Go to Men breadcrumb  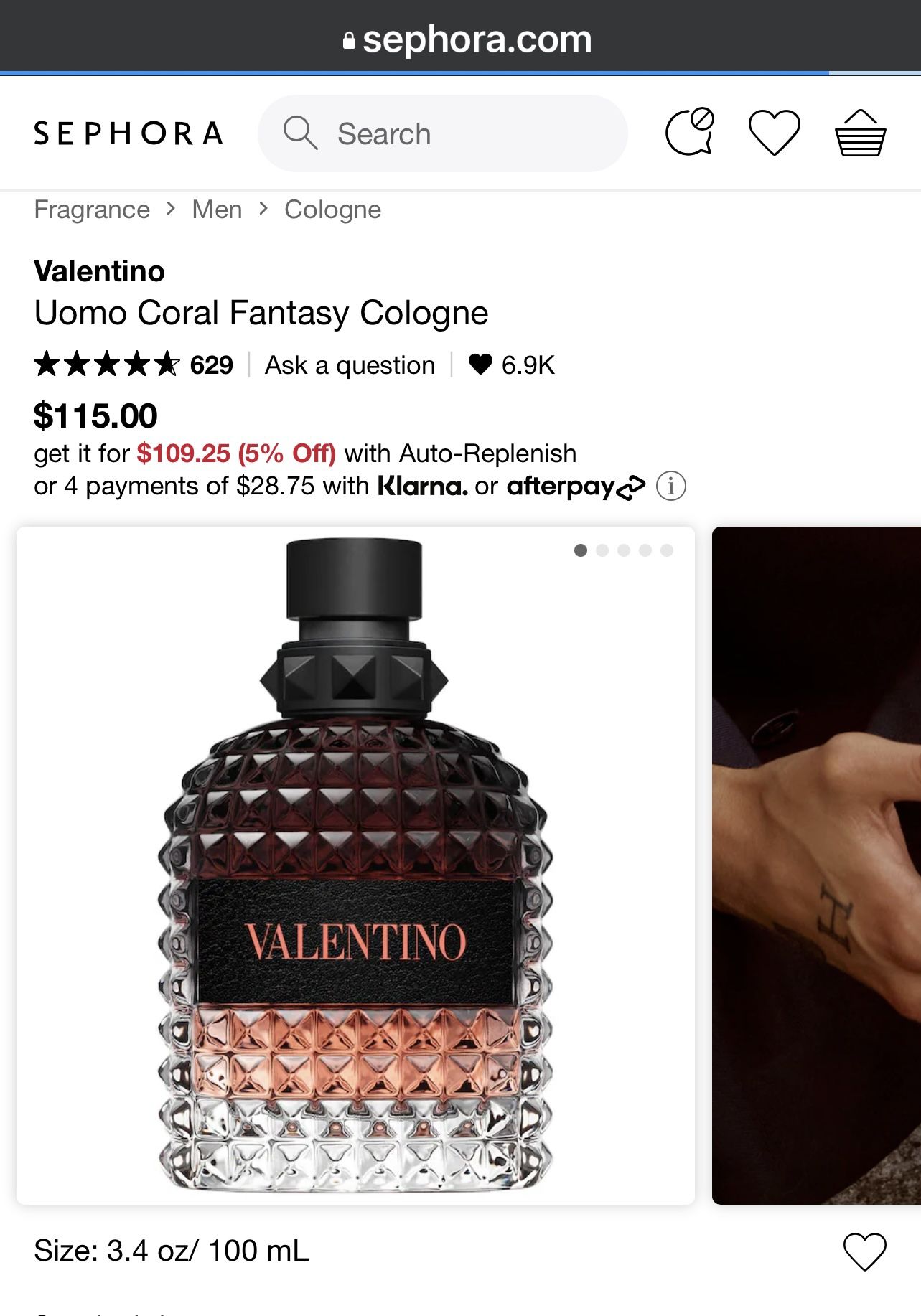[217, 210]
